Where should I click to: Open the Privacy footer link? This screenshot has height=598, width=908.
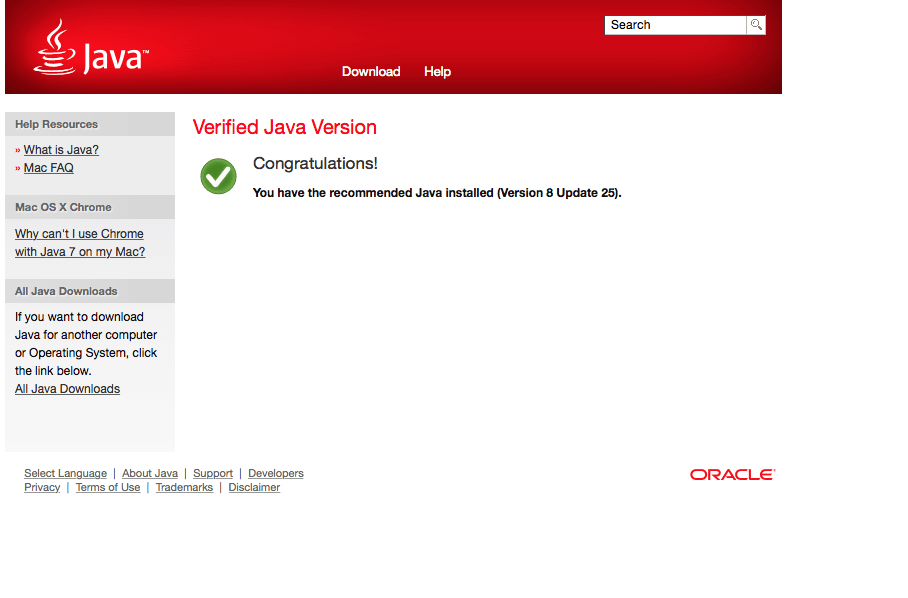tap(42, 487)
